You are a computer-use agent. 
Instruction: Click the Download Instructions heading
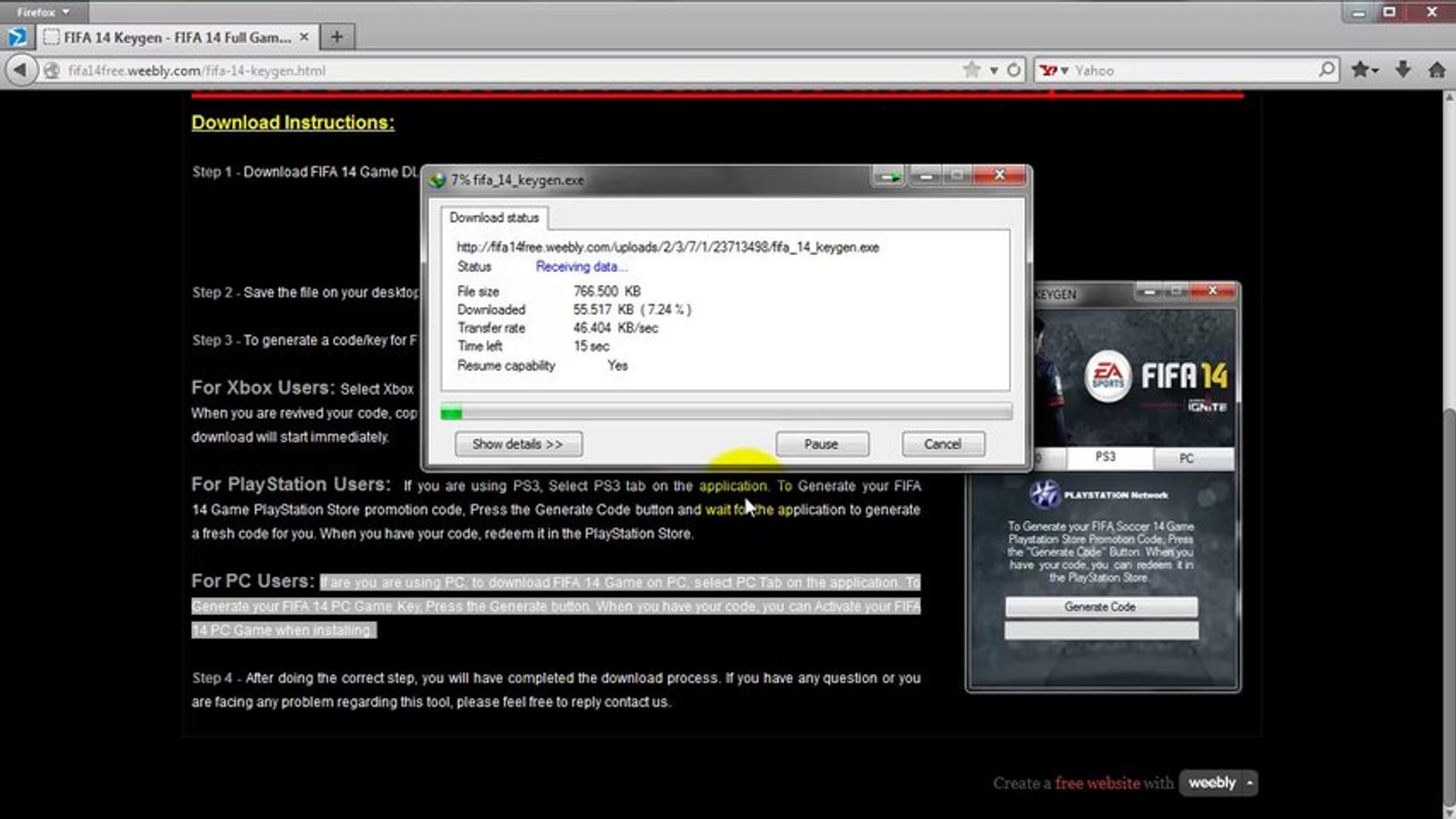tap(293, 123)
